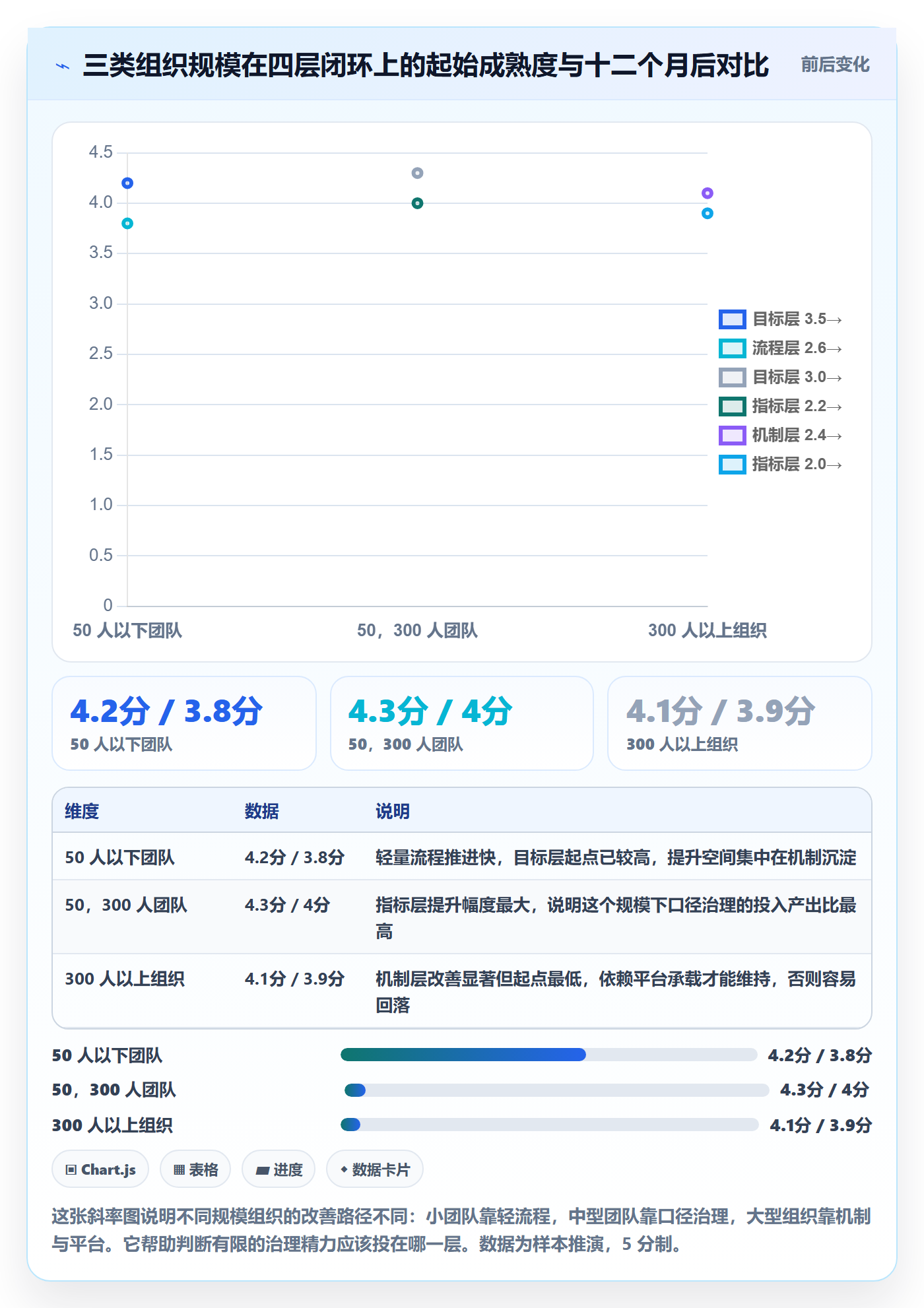Select the purple 4.1 data point

coord(708,193)
